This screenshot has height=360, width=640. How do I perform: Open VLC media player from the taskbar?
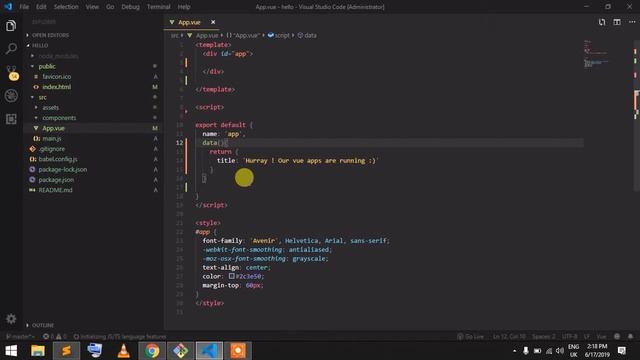123,351
